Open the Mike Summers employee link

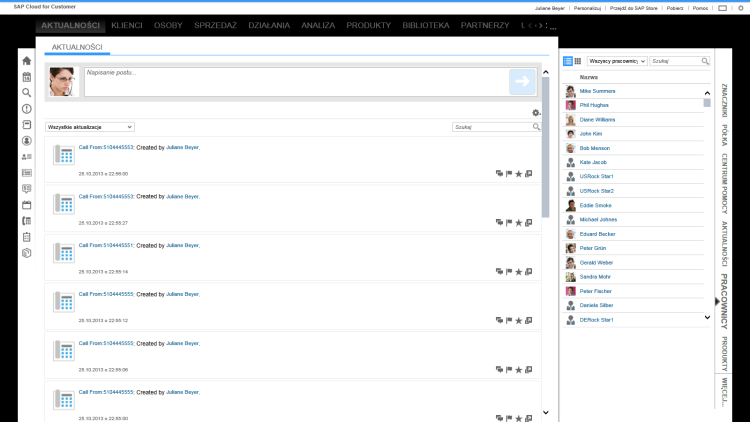598,91
